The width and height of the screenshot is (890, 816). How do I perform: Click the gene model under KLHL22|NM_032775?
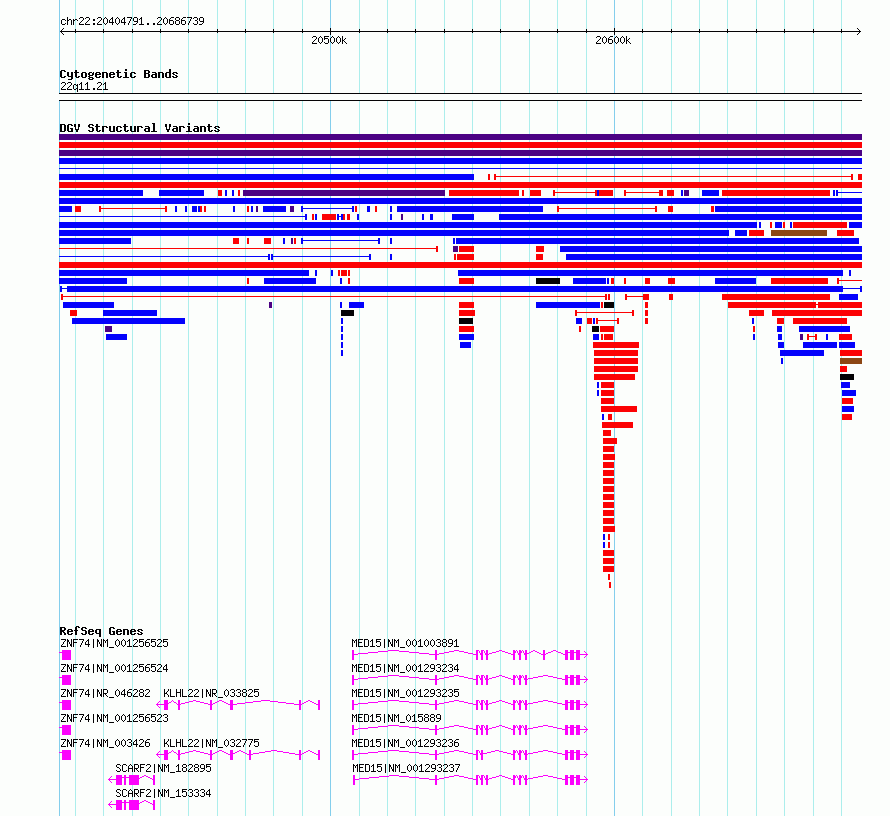238,755
